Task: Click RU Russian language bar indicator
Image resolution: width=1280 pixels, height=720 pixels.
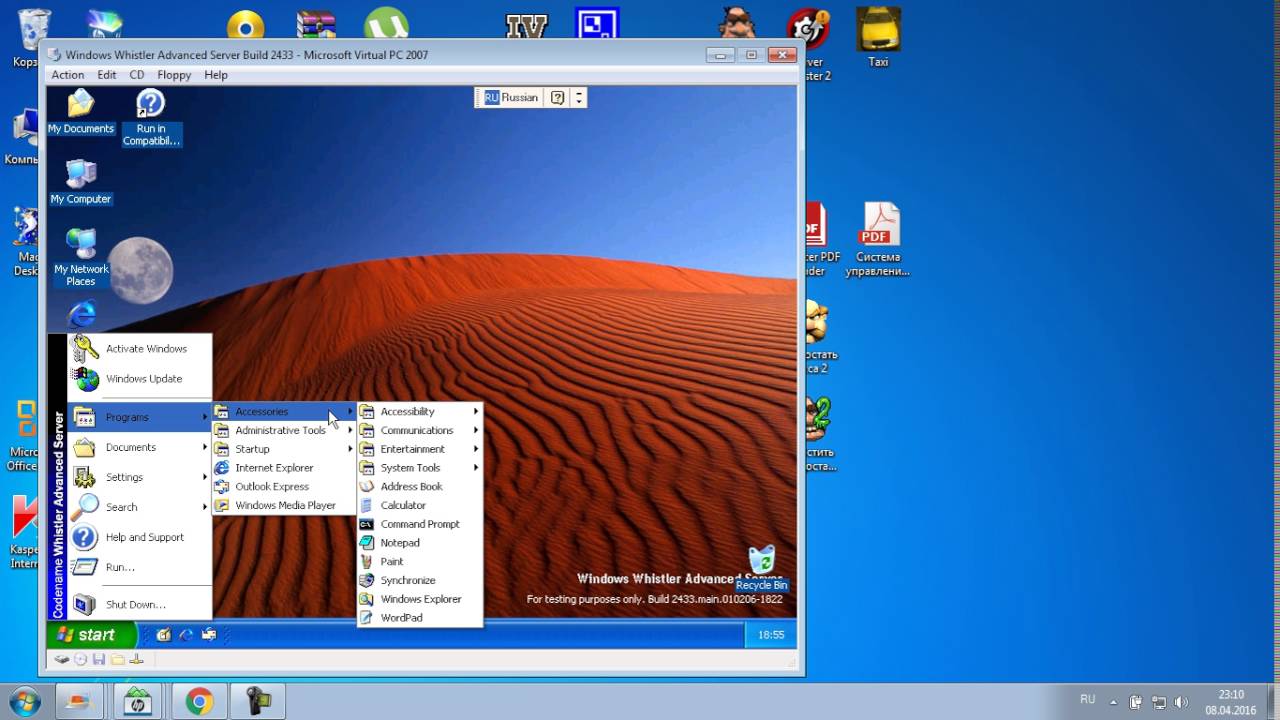Action: coord(511,97)
